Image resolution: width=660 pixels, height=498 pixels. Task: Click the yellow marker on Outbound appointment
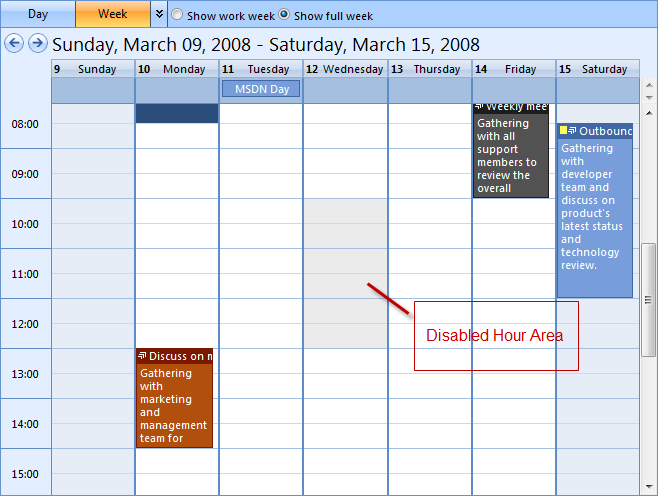click(x=563, y=131)
